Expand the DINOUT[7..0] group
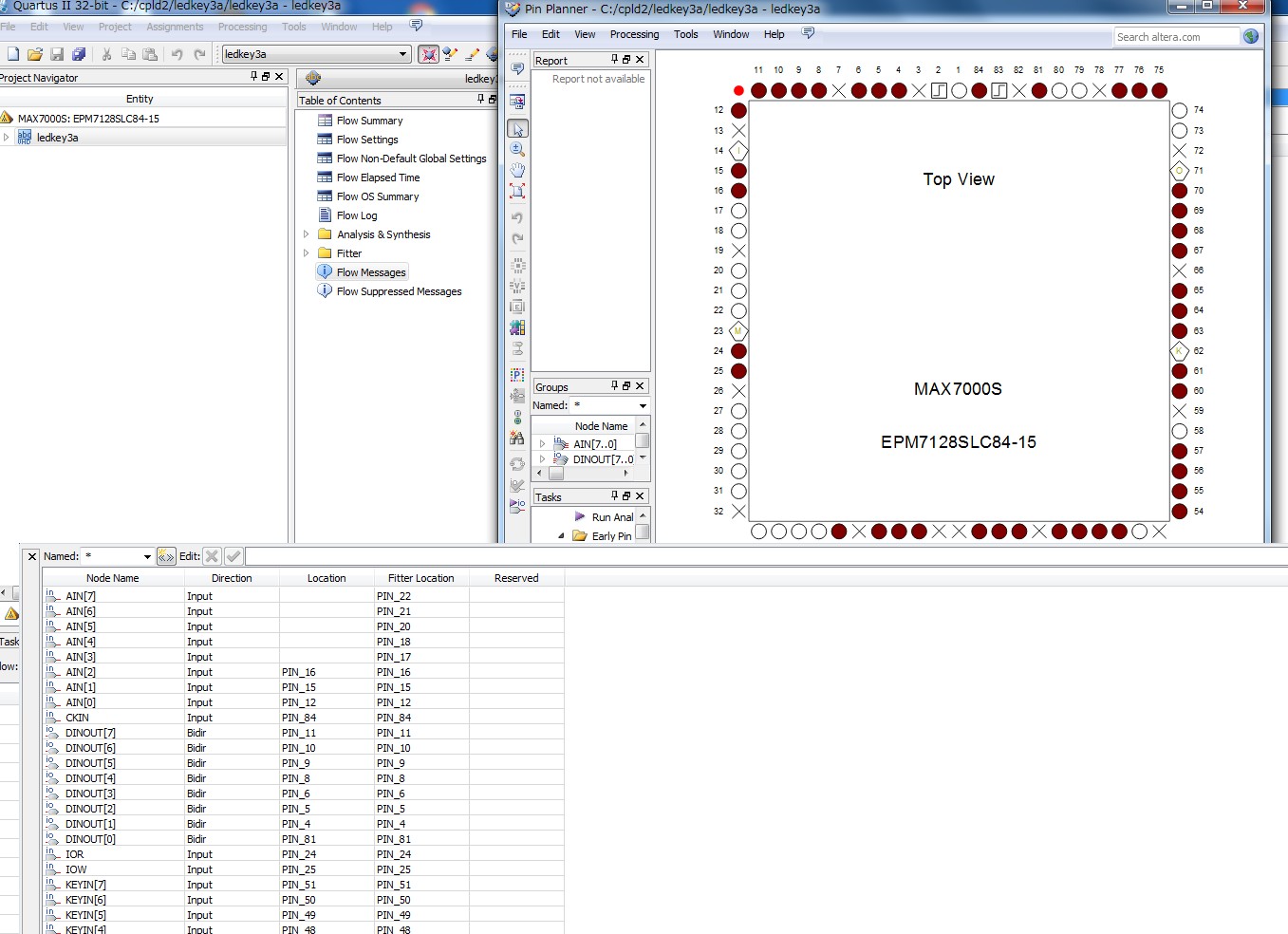1288x934 pixels. [x=542, y=458]
